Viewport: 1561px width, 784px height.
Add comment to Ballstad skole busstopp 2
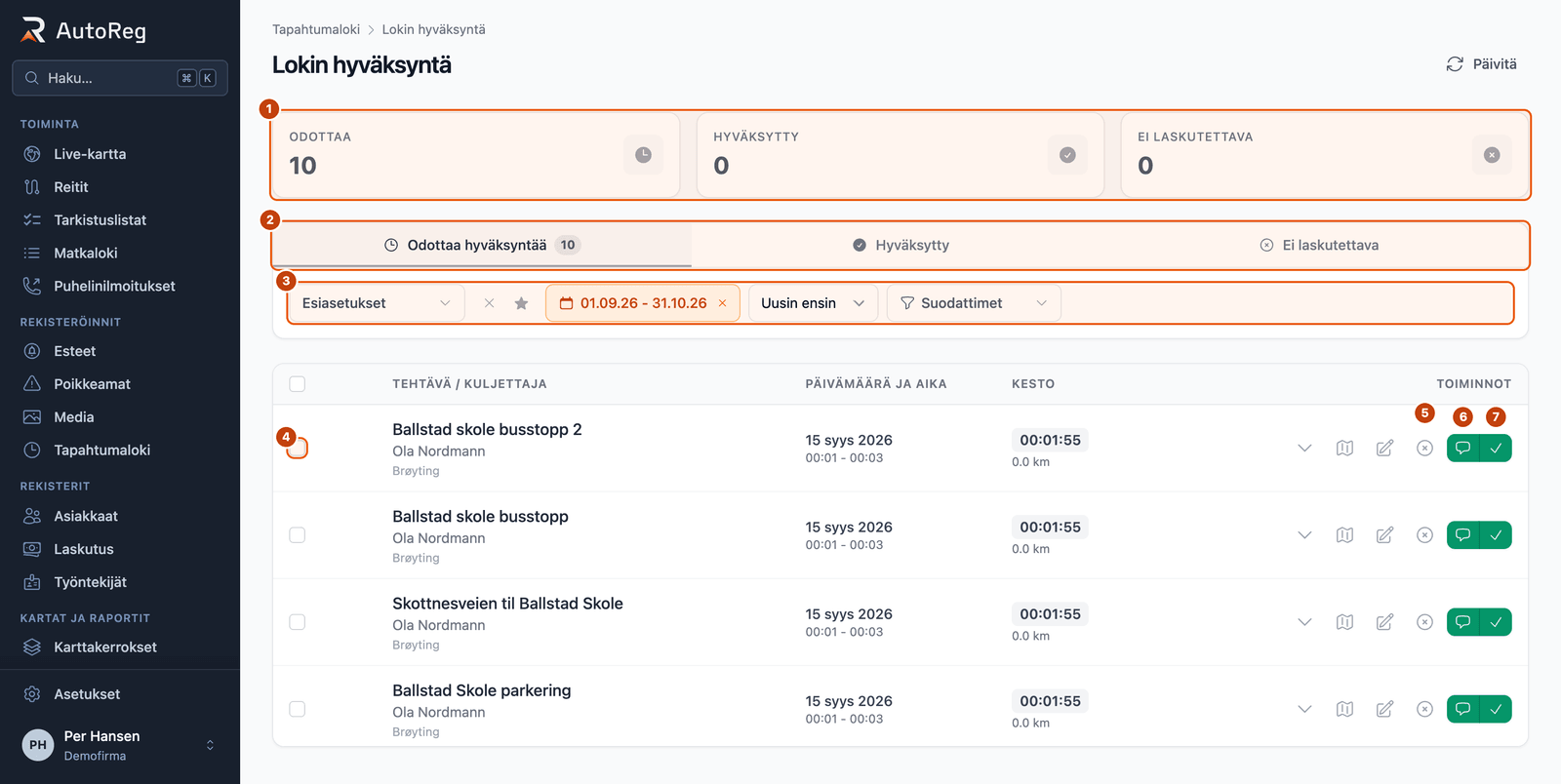pyautogui.click(x=1462, y=449)
